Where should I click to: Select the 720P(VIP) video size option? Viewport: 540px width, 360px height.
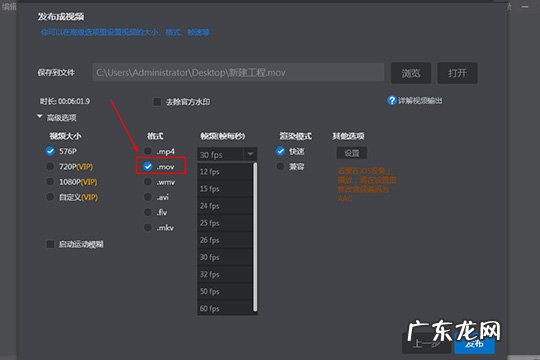coord(50,166)
